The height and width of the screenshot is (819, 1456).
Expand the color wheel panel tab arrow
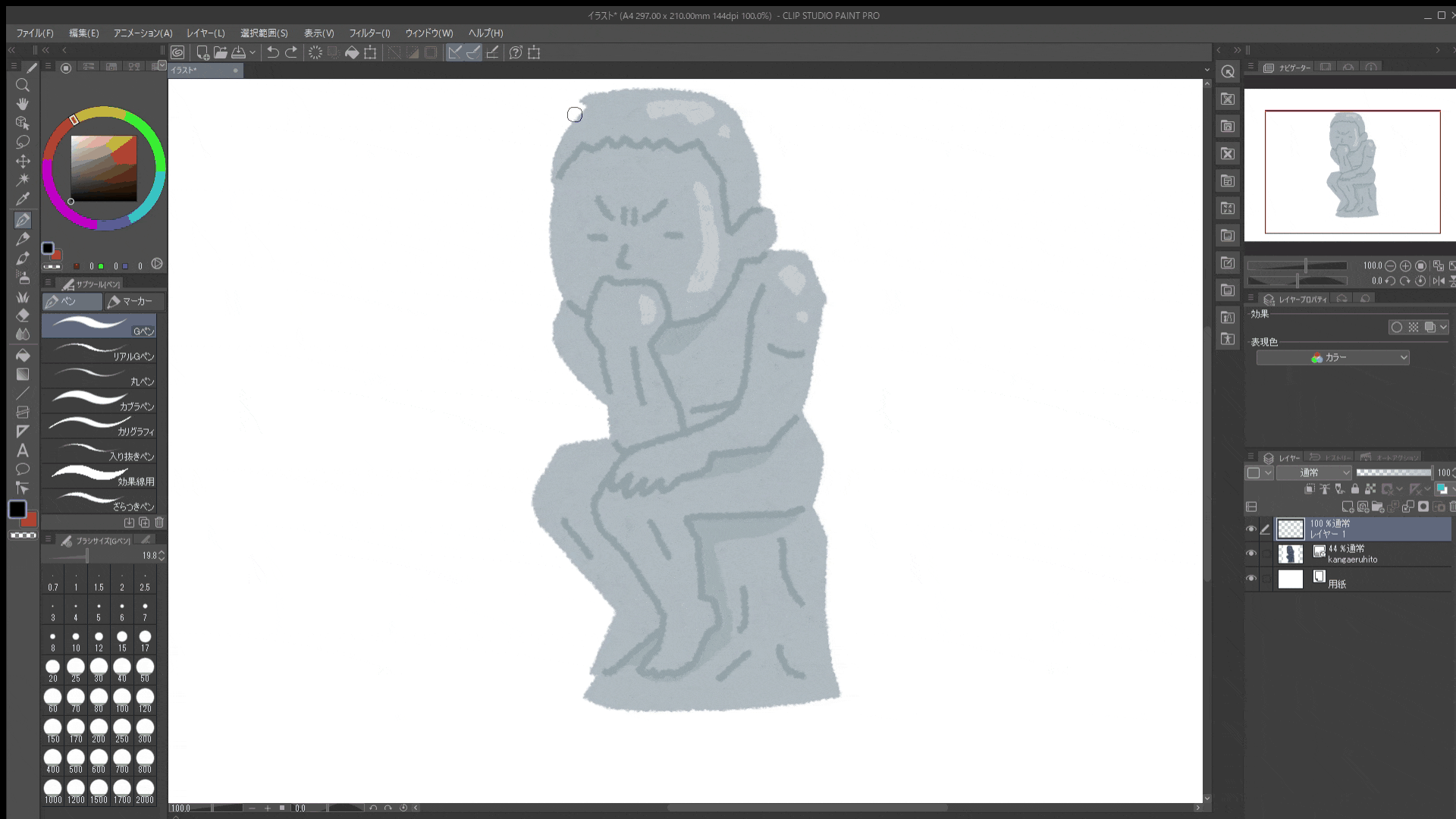pos(162,66)
